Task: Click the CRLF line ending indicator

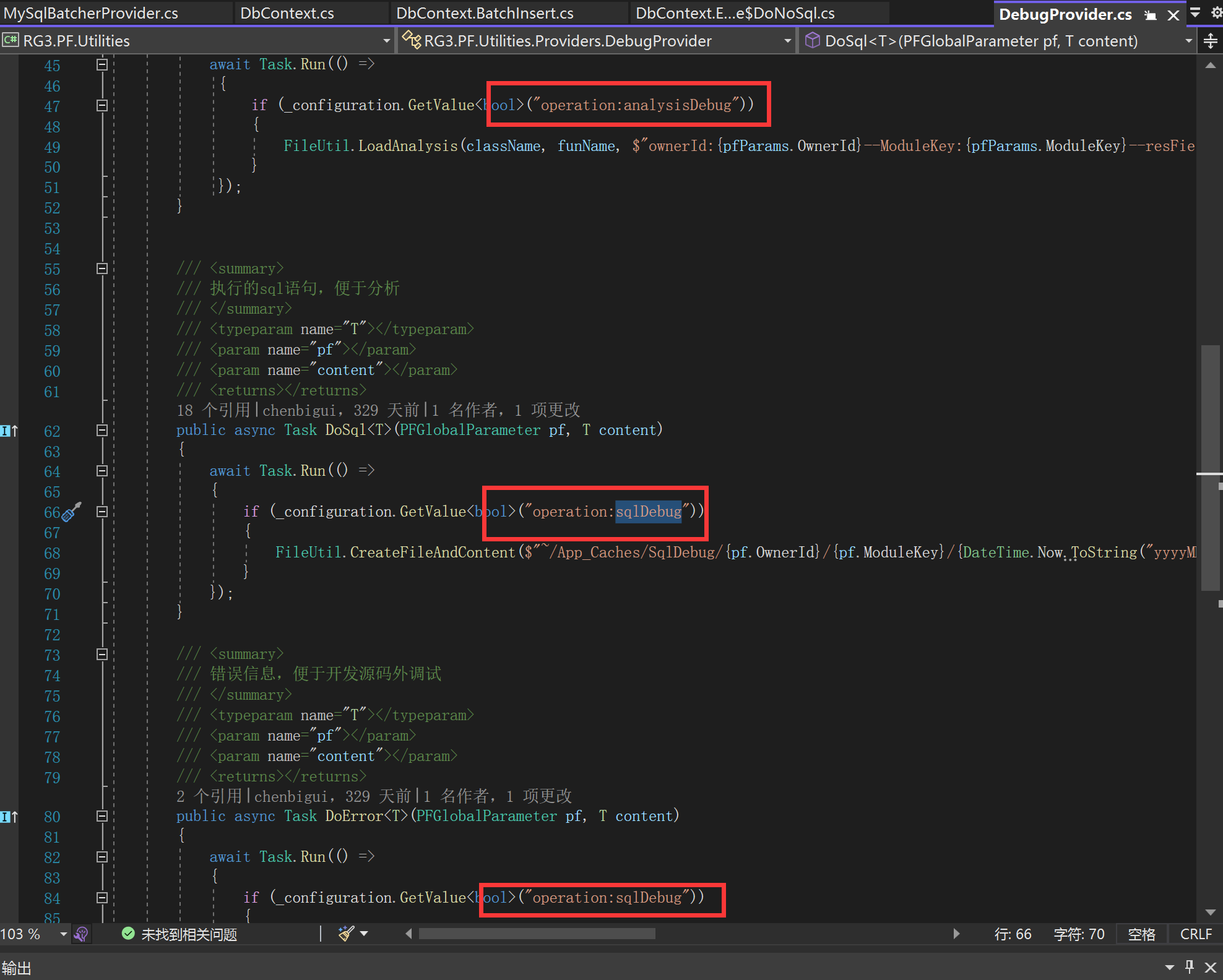Action: pyautogui.click(x=1196, y=934)
